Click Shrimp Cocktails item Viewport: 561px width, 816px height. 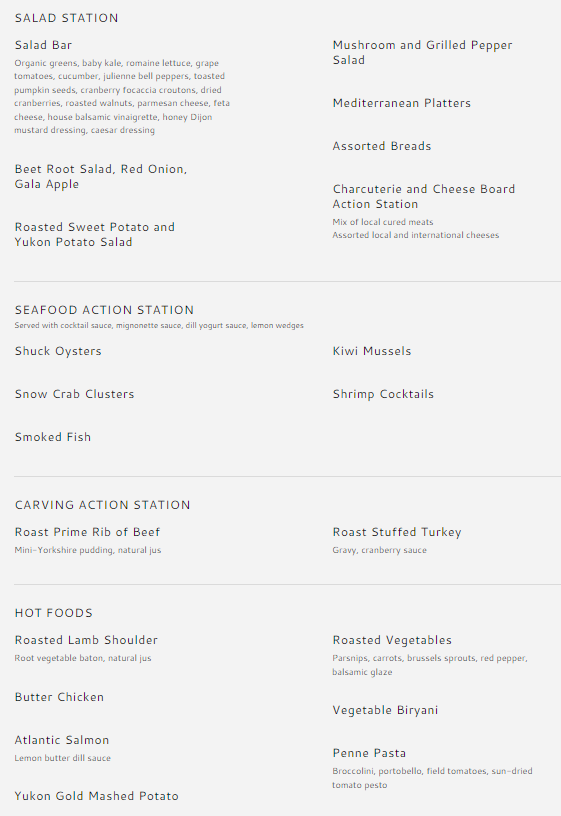click(383, 394)
